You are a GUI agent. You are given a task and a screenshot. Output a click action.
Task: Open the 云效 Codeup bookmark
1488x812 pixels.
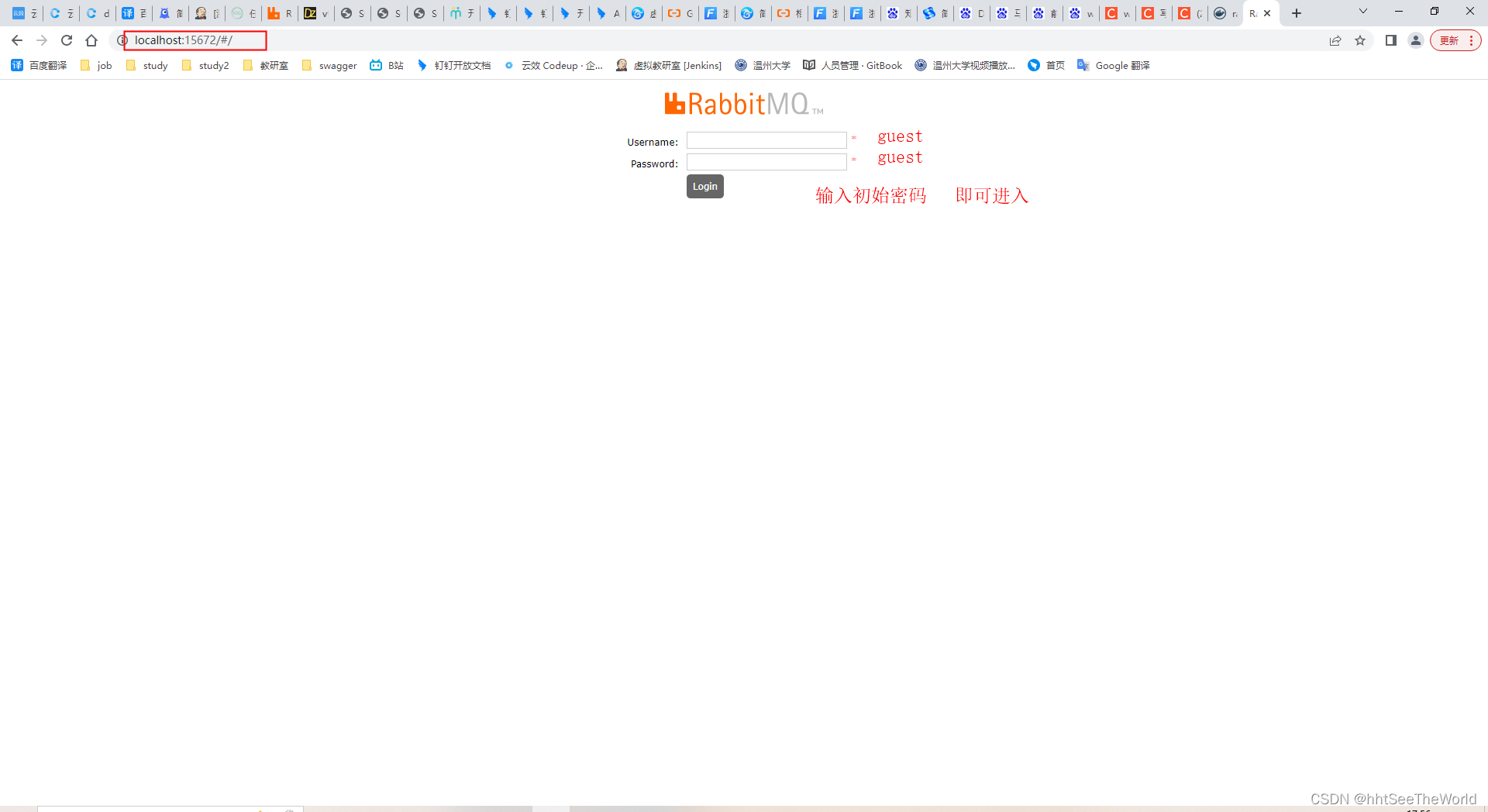(x=553, y=66)
